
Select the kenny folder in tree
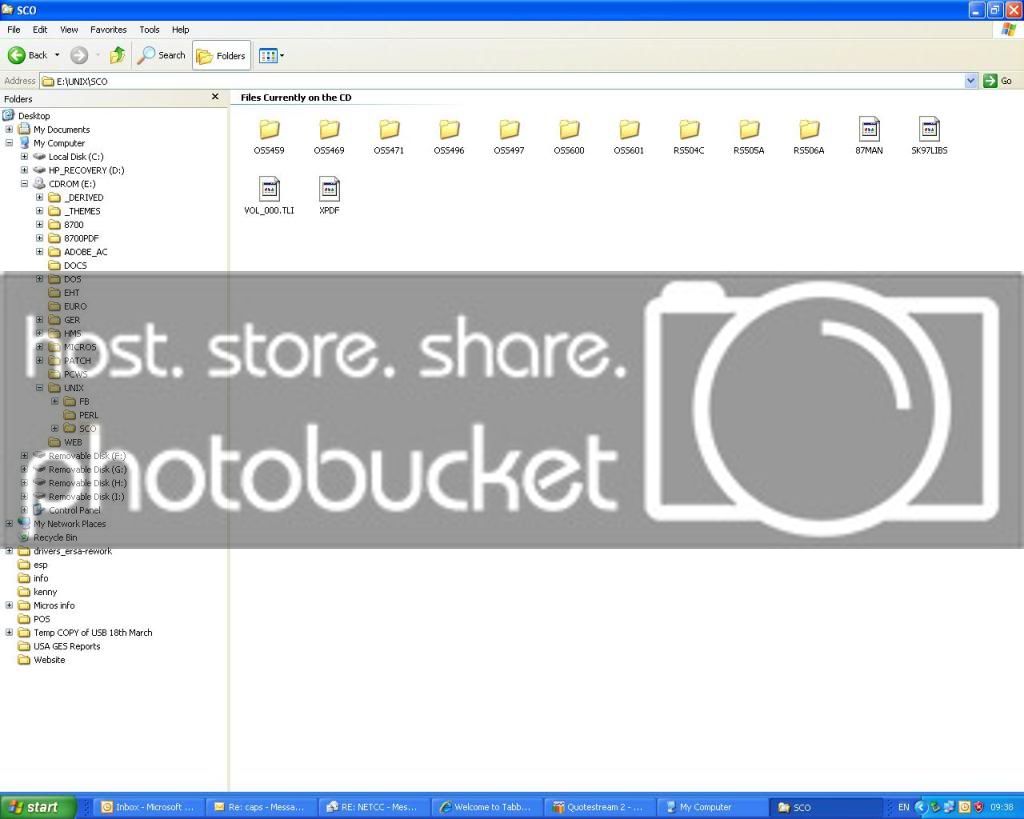pos(45,592)
